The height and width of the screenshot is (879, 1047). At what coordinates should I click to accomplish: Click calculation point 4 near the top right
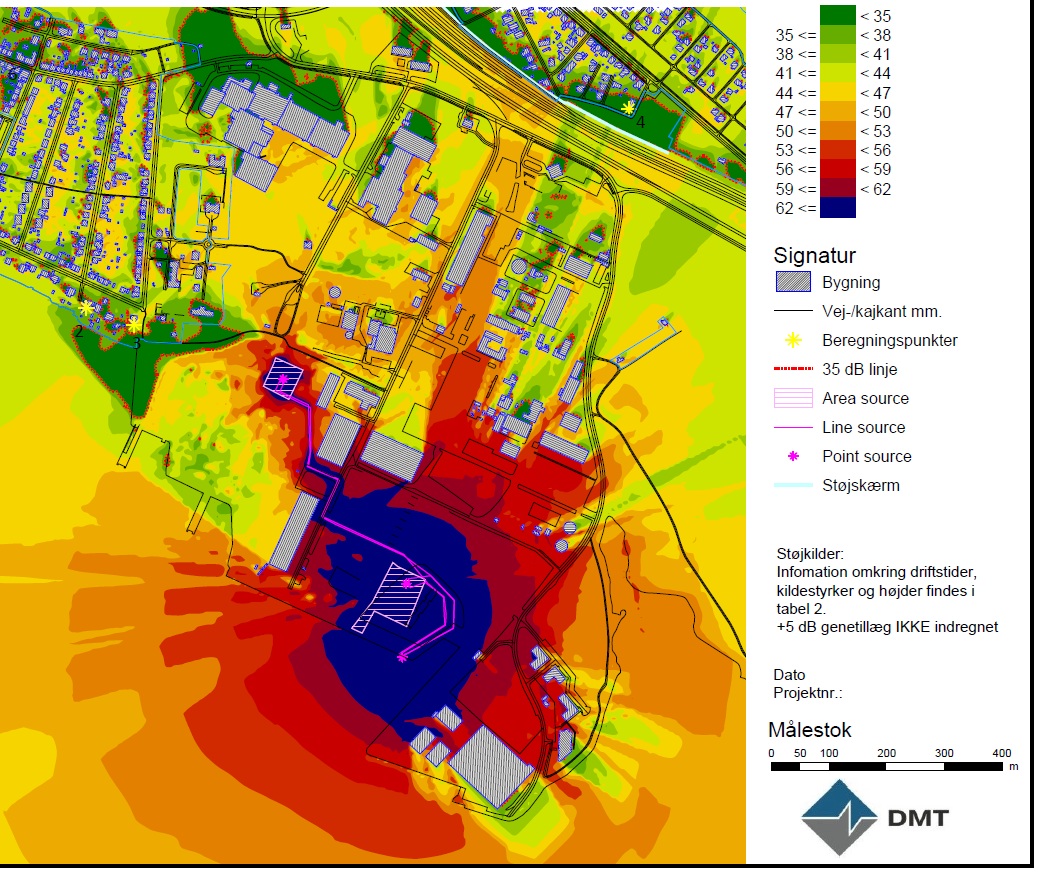pyautogui.click(x=628, y=107)
